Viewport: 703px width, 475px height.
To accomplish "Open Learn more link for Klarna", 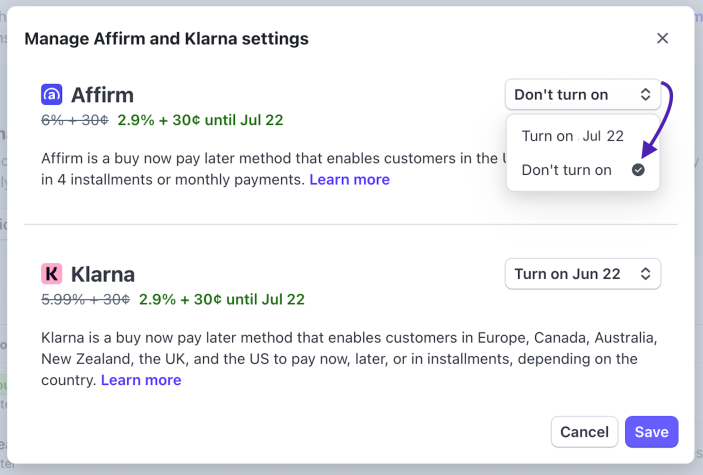I will tap(141, 380).
